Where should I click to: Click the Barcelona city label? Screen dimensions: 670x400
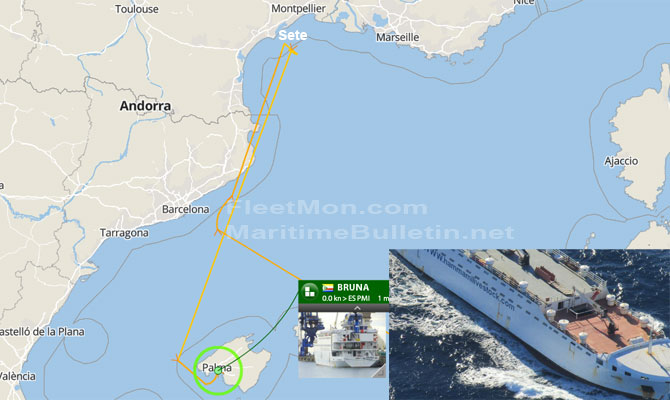[185, 209]
